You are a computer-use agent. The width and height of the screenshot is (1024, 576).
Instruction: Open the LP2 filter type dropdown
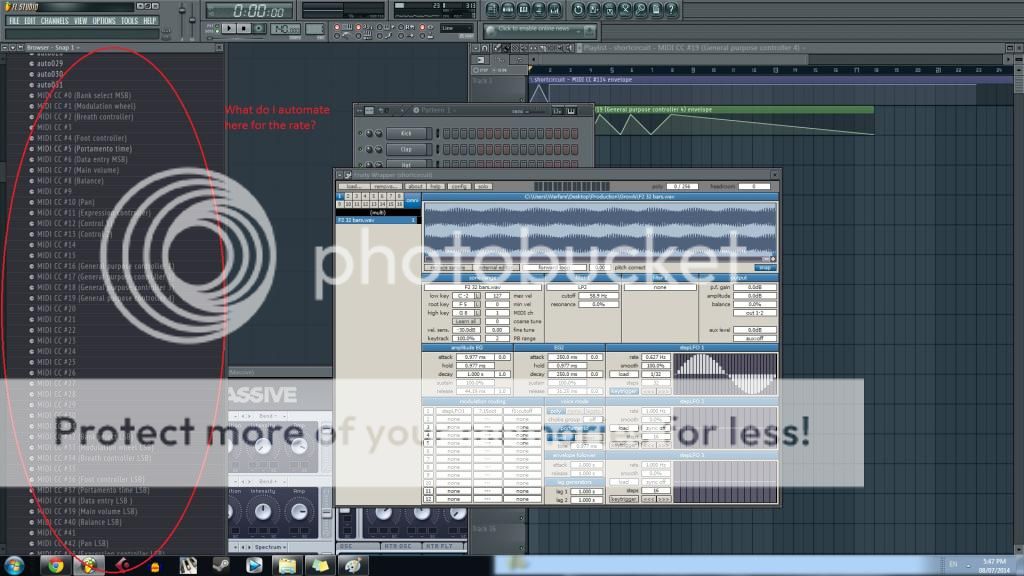pos(582,287)
